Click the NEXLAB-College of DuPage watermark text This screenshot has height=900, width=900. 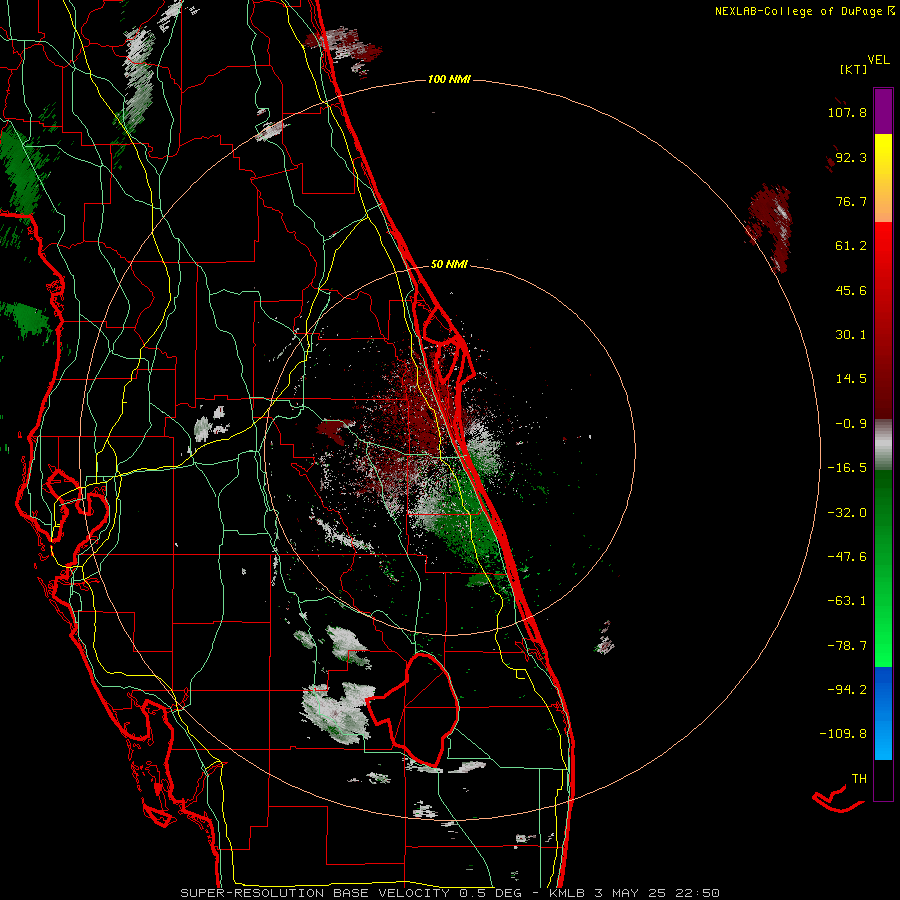coord(804,11)
